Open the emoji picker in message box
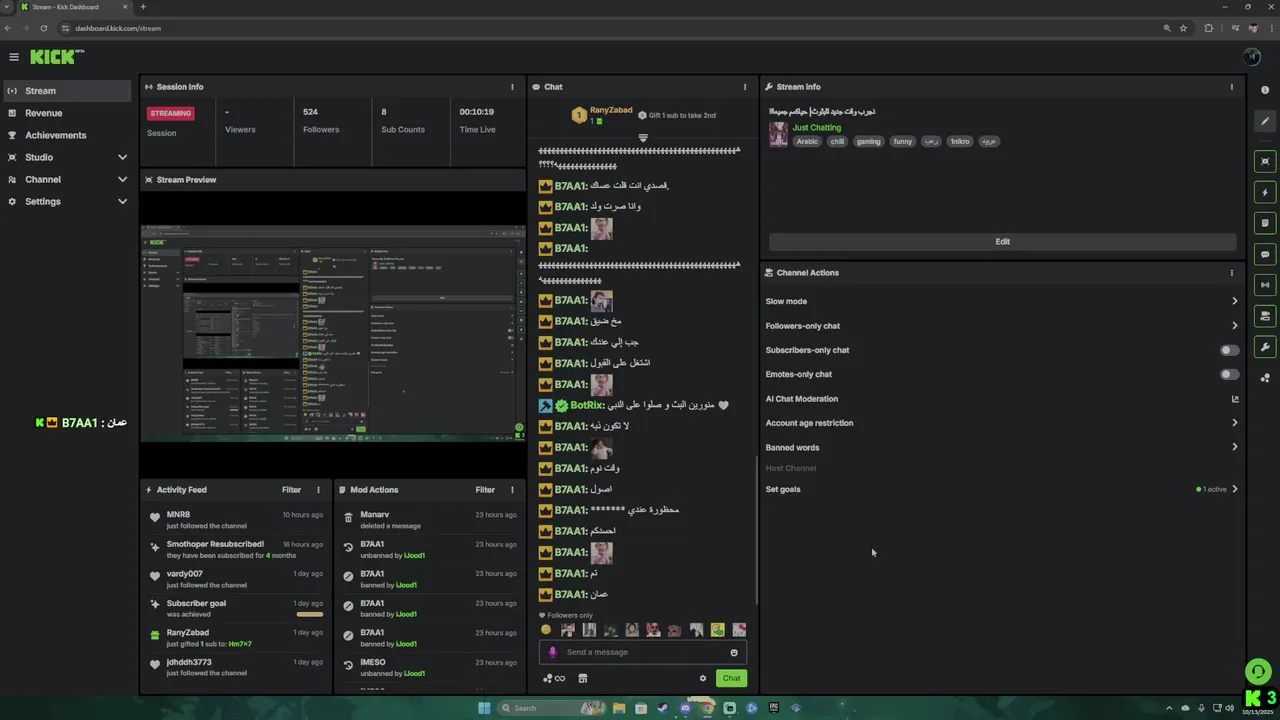 click(x=734, y=652)
